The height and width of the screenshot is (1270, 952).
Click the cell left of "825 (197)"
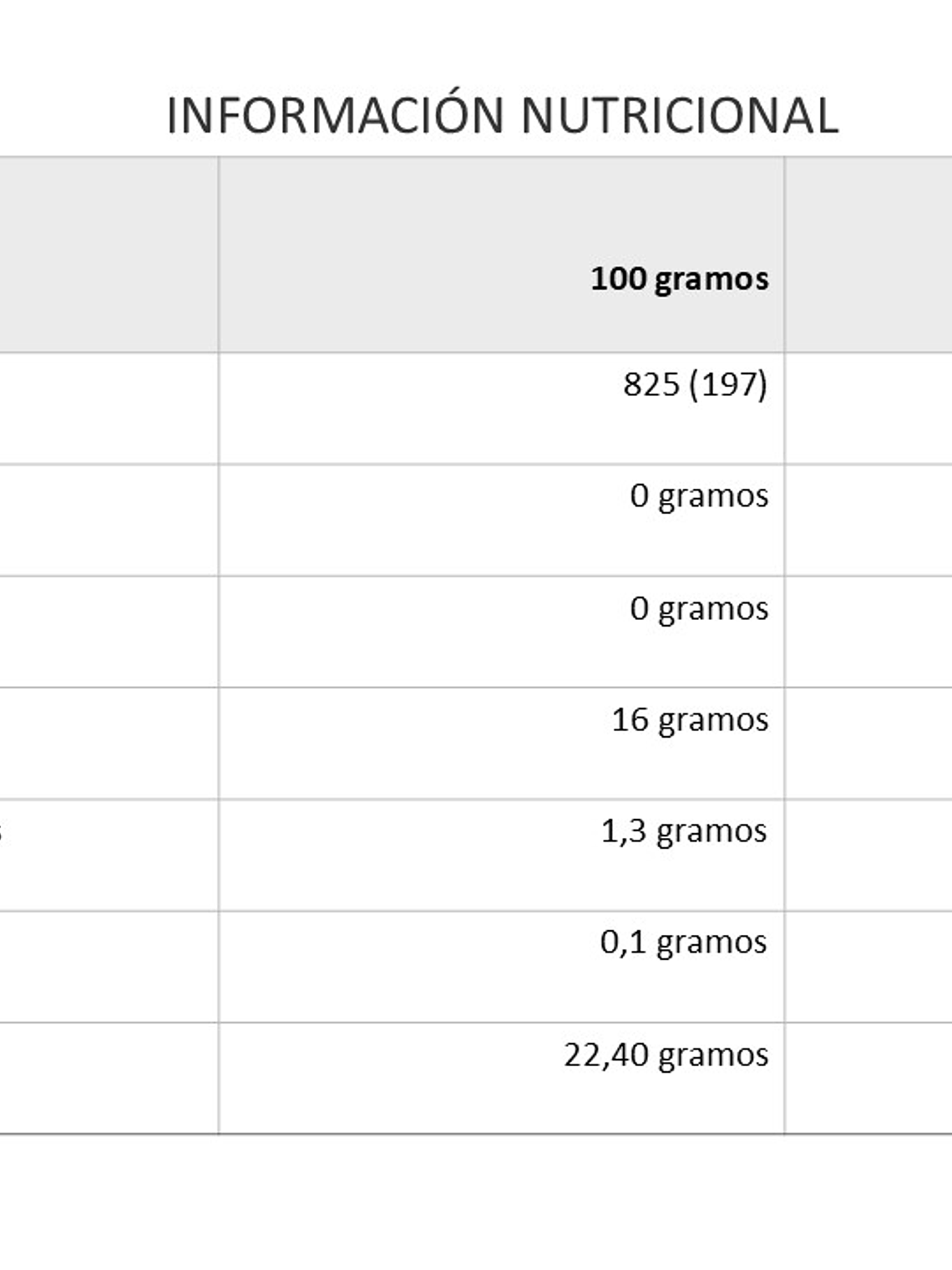tap(109, 408)
